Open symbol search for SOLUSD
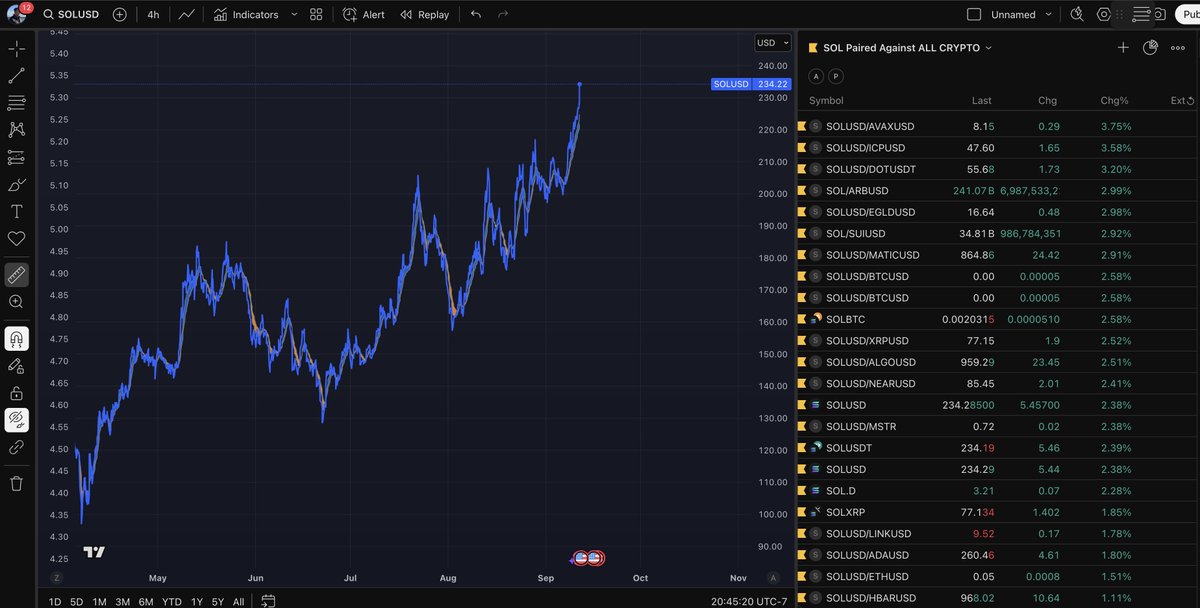Viewport: 1200px width, 608px height. (x=71, y=15)
